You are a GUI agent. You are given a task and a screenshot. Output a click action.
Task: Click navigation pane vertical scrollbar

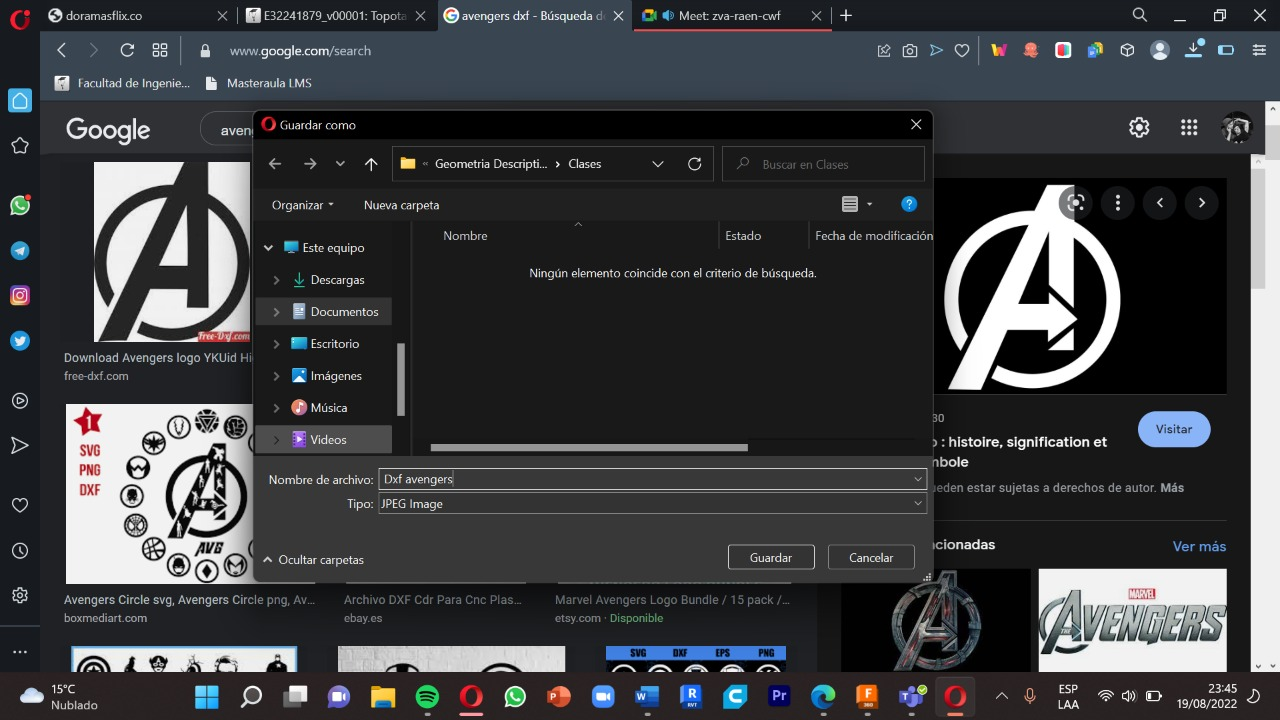tap(401, 380)
